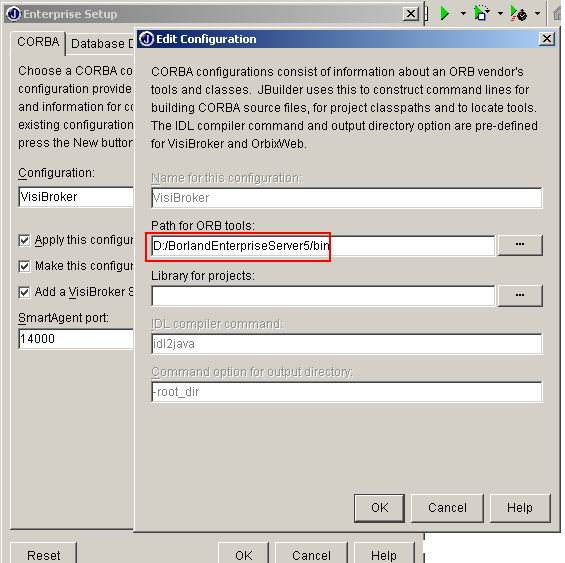565x563 pixels.
Task: Cancel the Edit Configuration dialog
Action: point(447,508)
